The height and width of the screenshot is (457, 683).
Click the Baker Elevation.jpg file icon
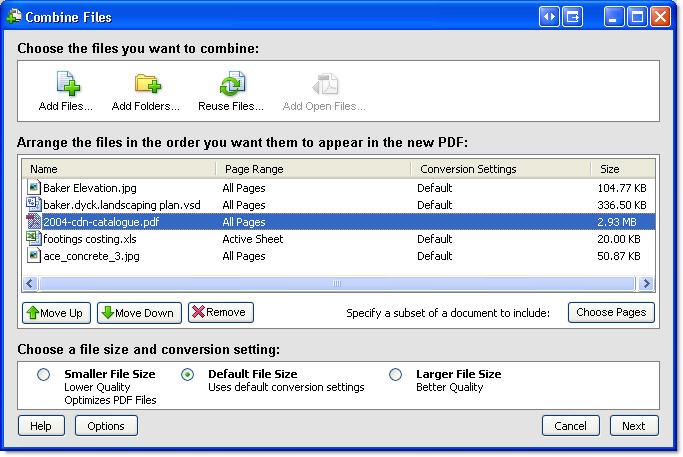click(x=33, y=187)
